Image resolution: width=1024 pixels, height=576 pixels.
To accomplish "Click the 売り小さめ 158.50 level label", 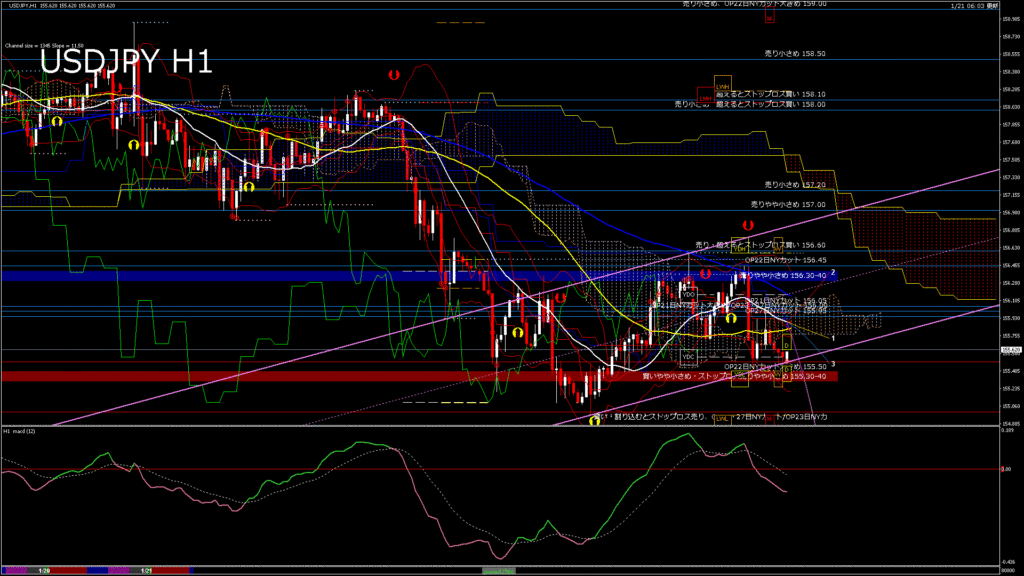I will tap(794, 53).
